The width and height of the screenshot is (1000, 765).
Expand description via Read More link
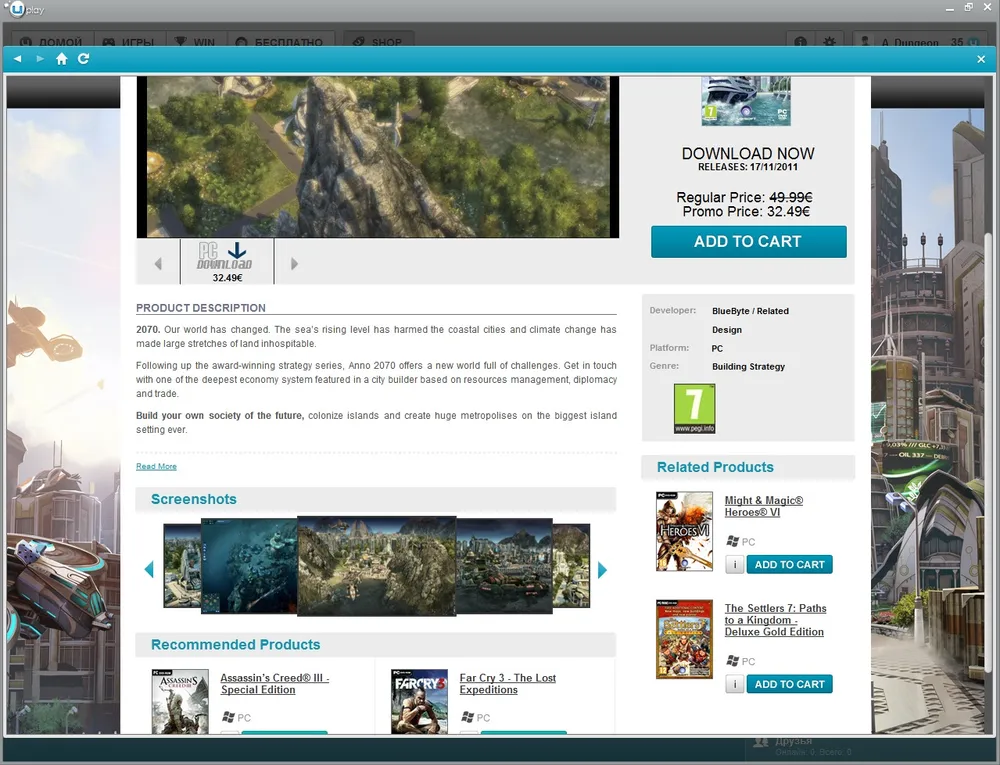tap(156, 466)
